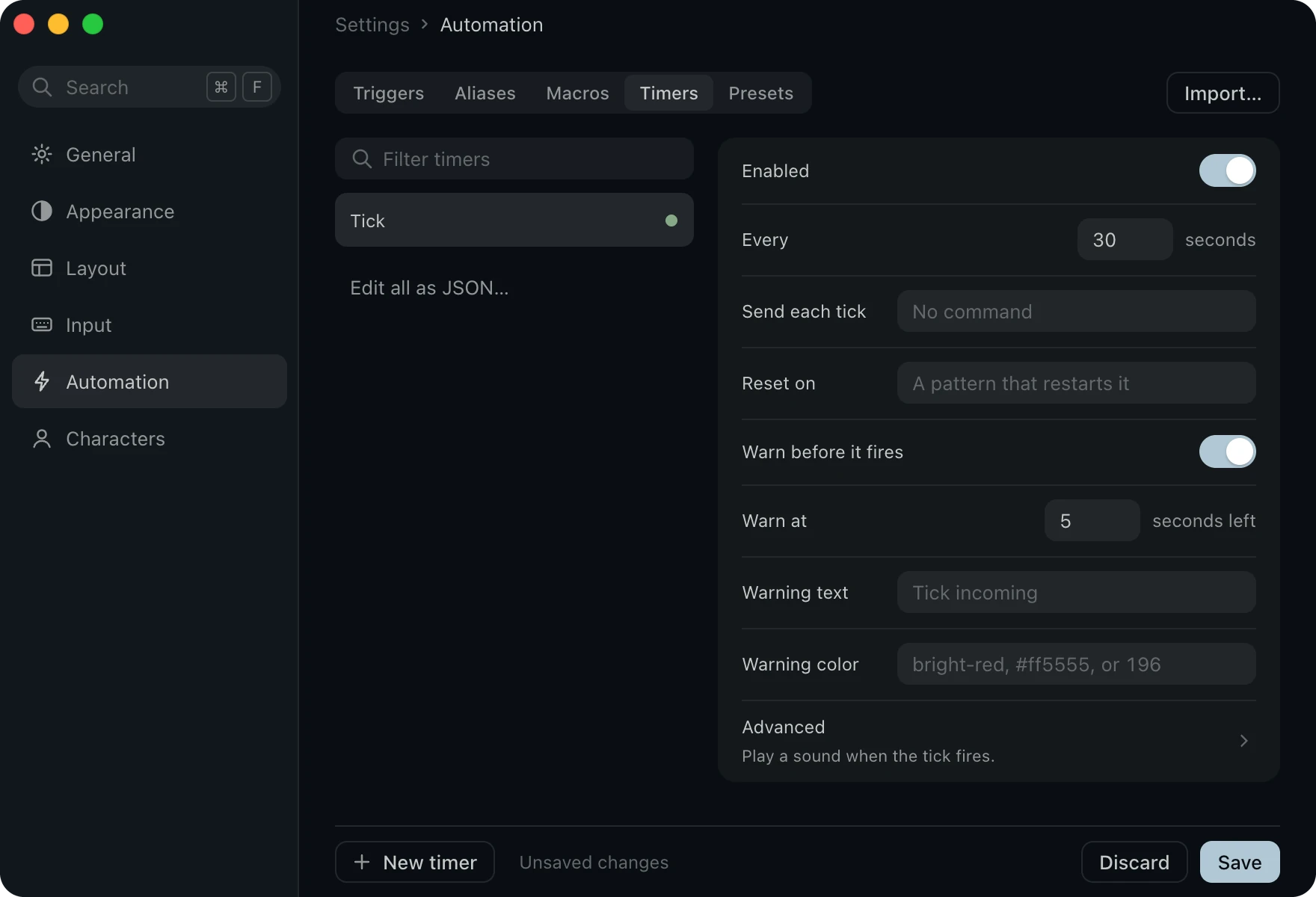Click the Filter timers magnifier icon
1316x897 pixels.
coord(362,159)
